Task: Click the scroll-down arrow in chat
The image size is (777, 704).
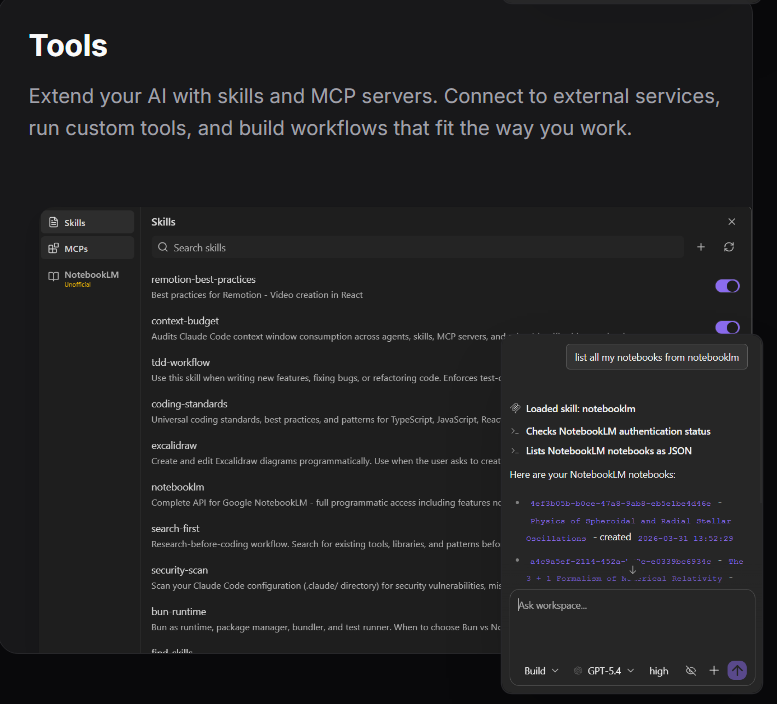Action: (632, 569)
